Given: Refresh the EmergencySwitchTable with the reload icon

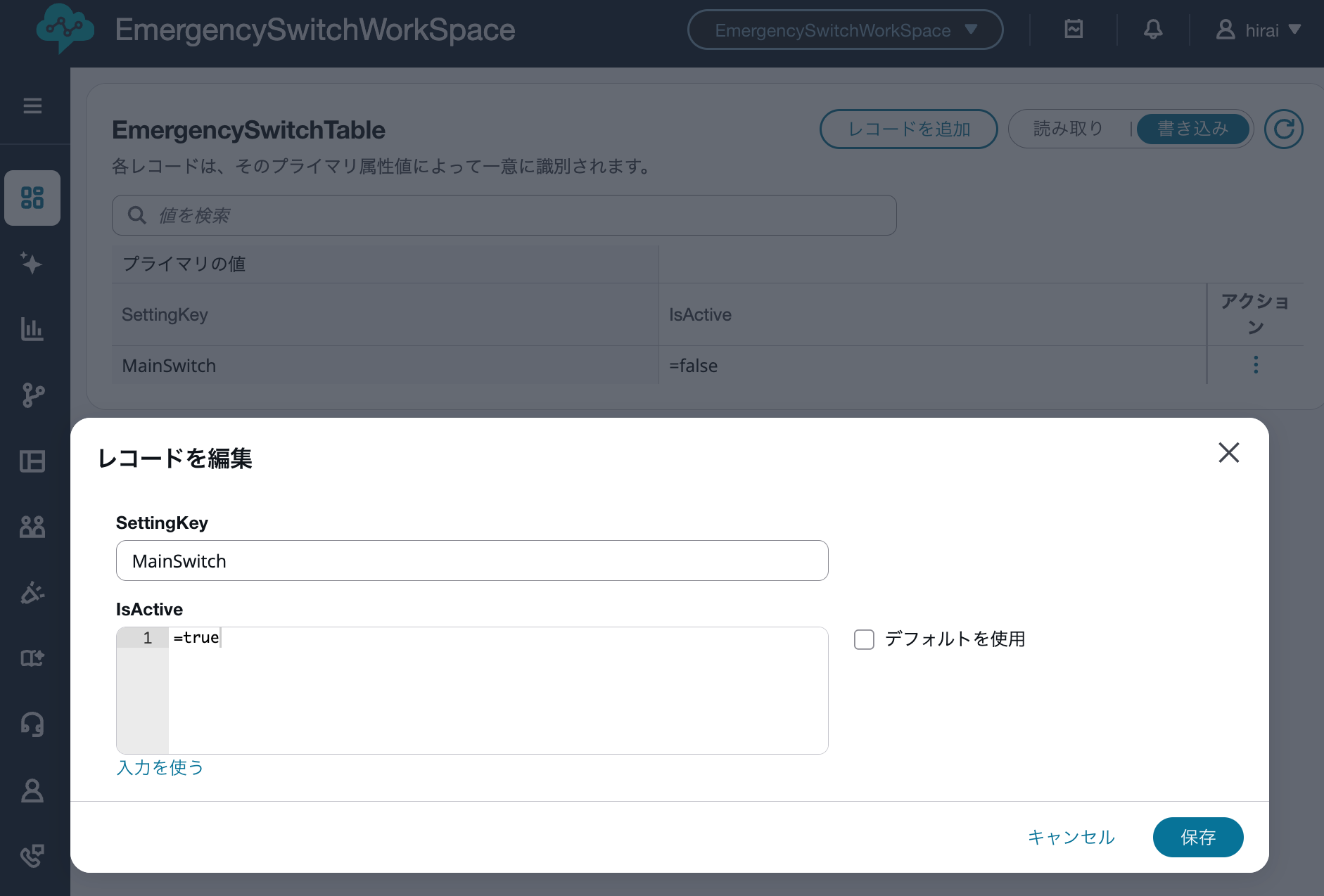Looking at the screenshot, I should (x=1284, y=129).
